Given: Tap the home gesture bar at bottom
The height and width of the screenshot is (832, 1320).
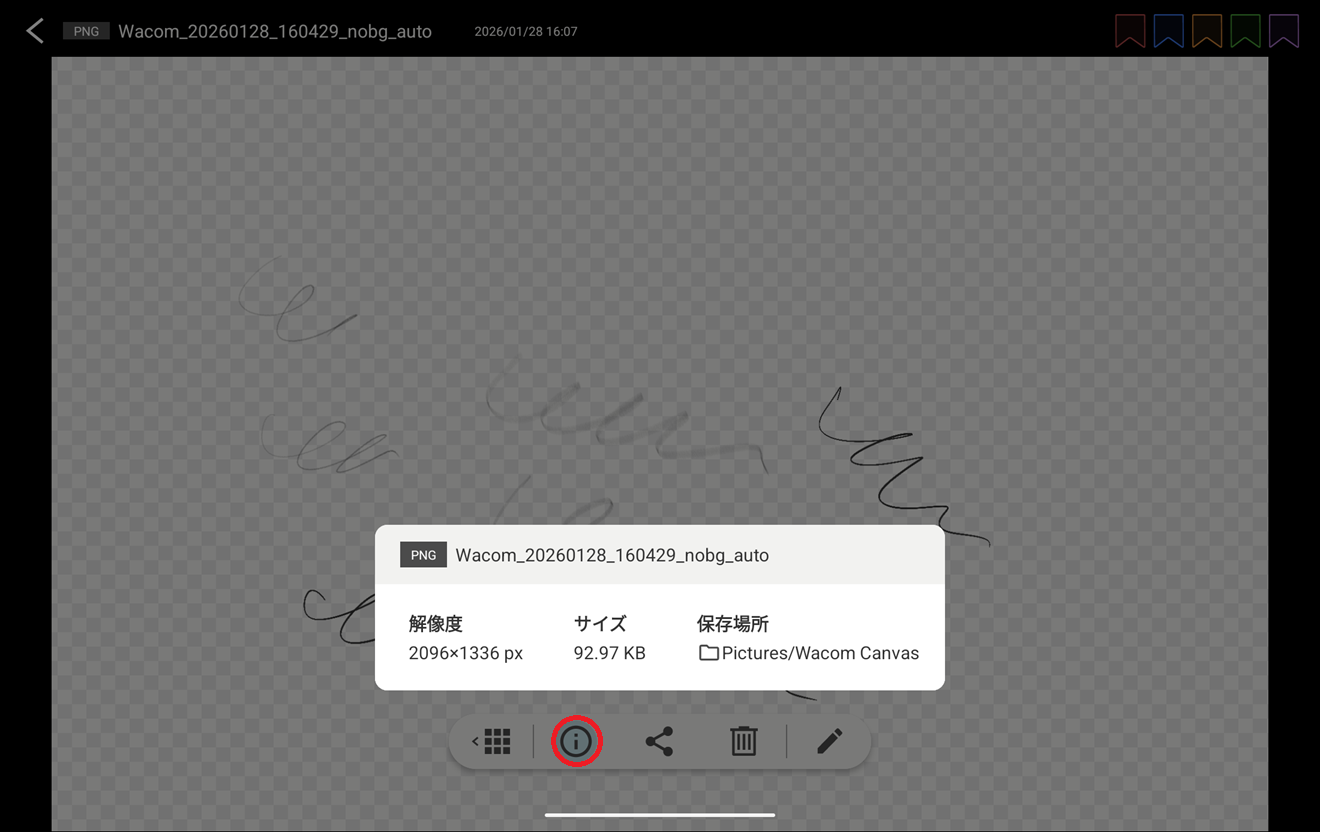Looking at the screenshot, I should [x=660, y=814].
